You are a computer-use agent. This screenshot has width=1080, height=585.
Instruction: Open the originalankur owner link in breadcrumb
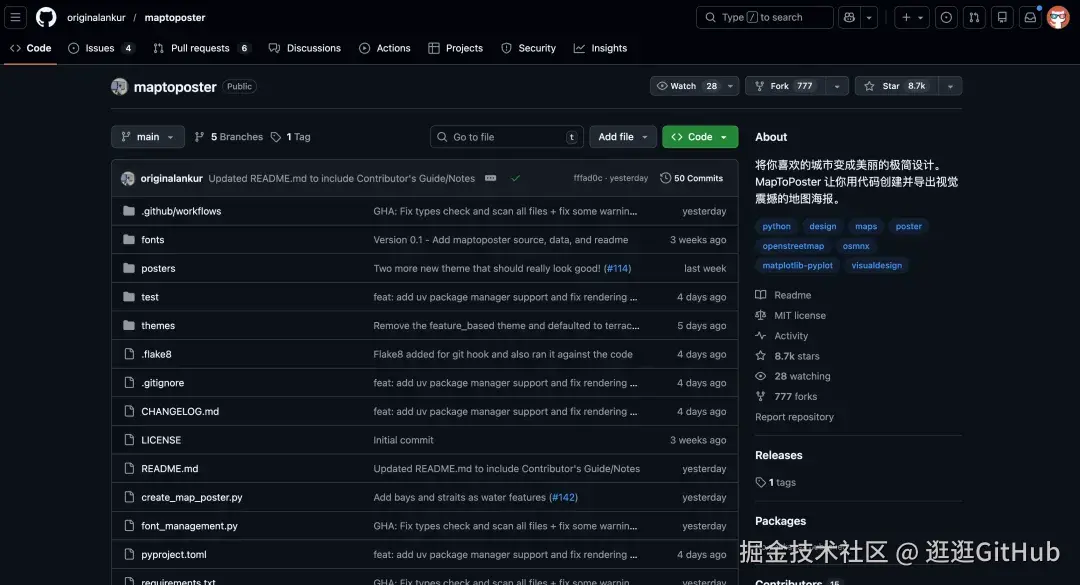pos(96,17)
